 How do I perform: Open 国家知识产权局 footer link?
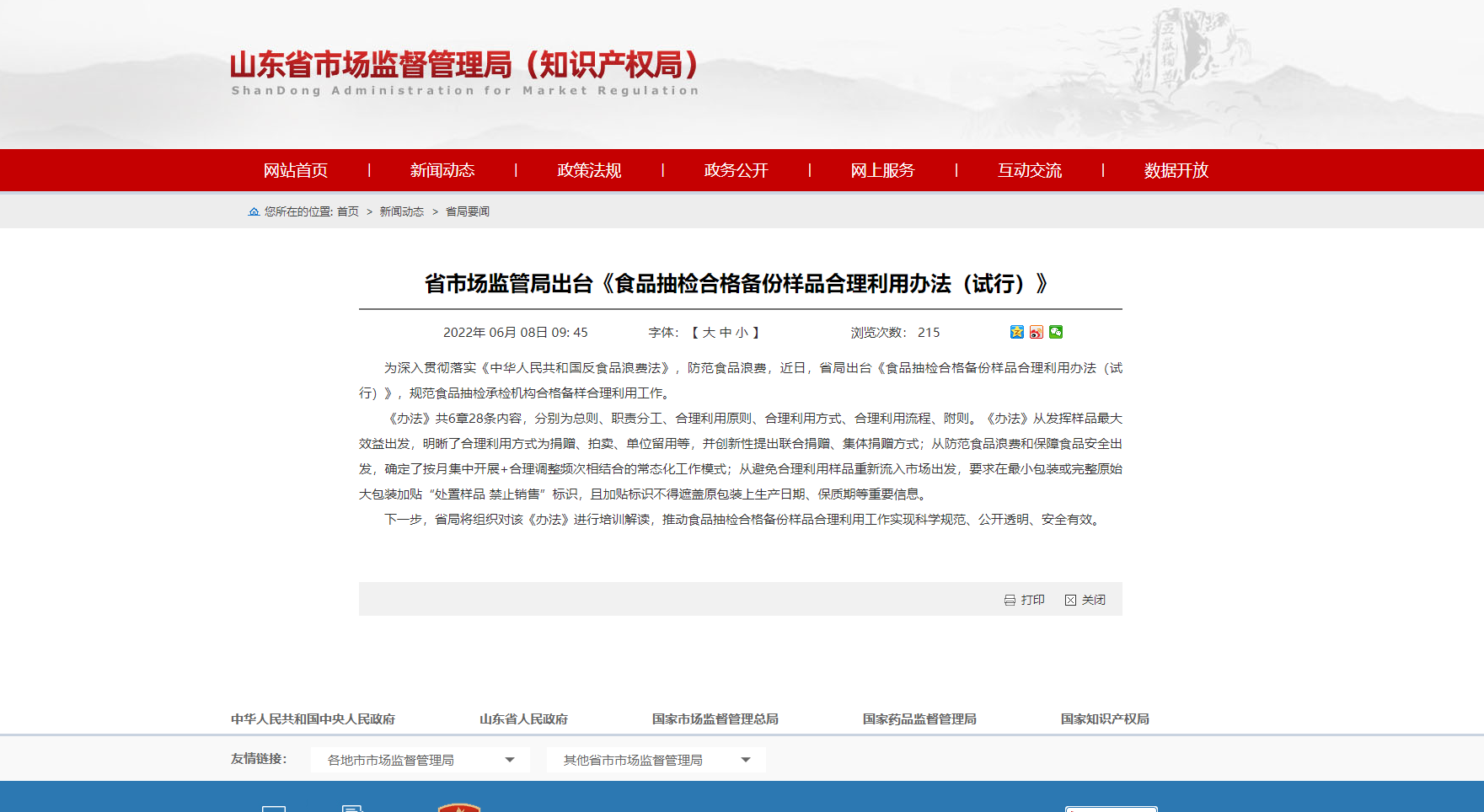[x=1104, y=719]
